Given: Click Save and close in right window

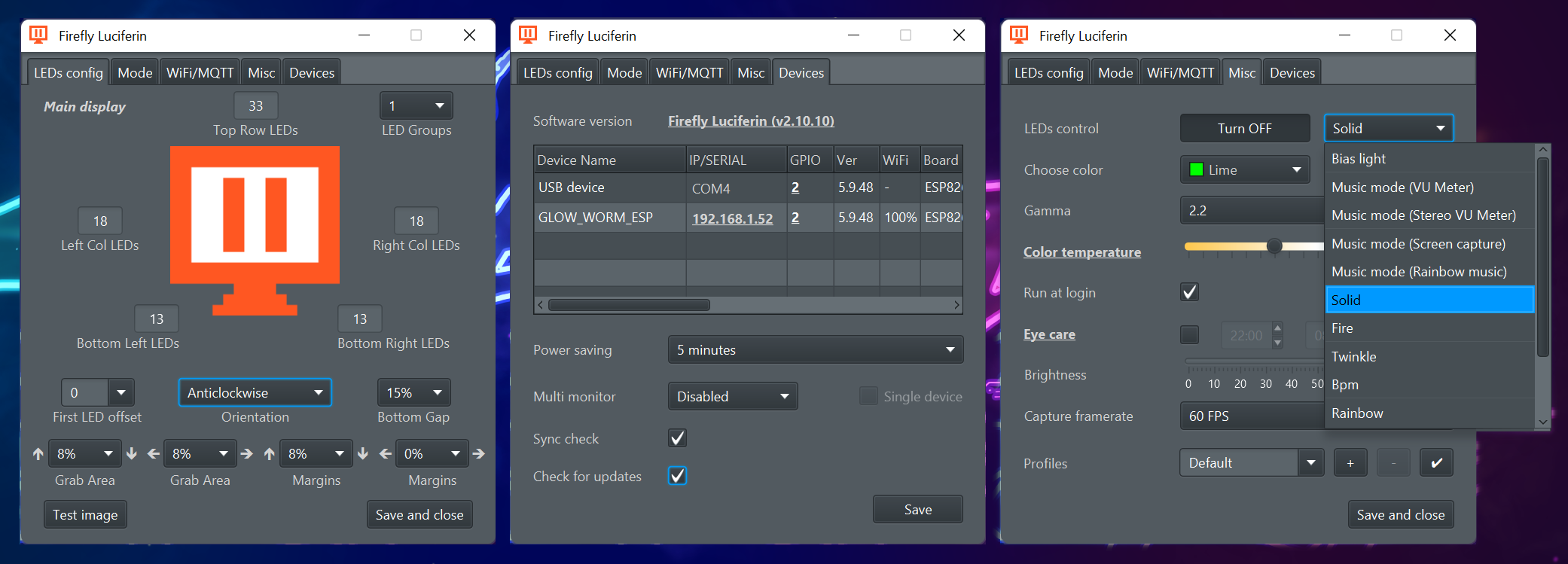Looking at the screenshot, I should click(x=1401, y=514).
